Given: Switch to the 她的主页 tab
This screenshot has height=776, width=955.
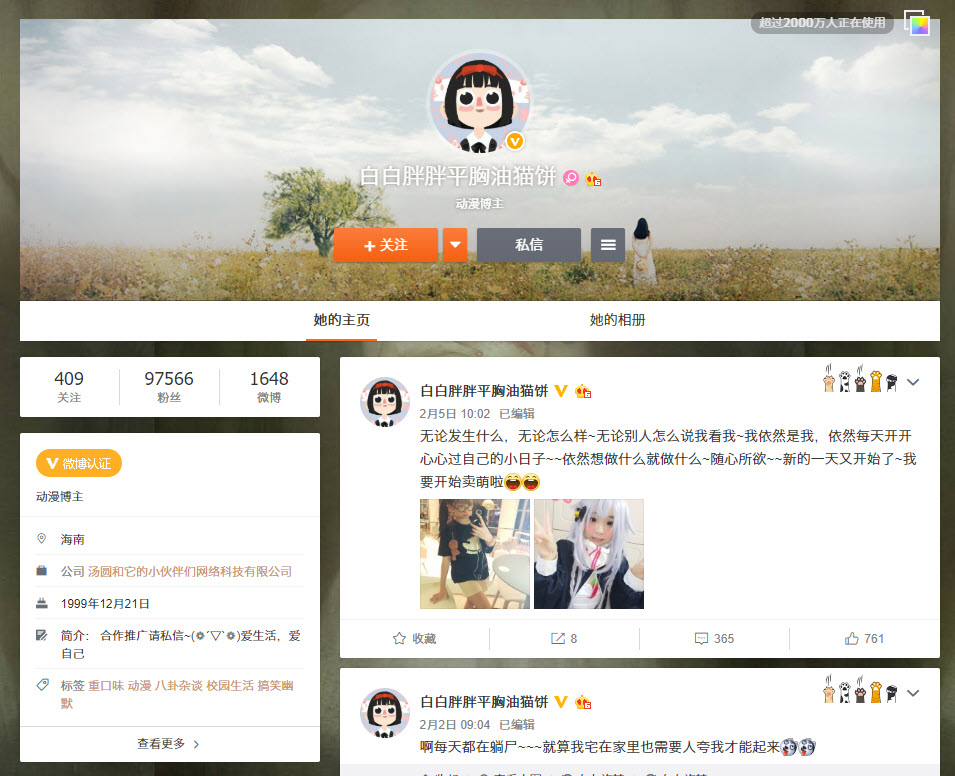Looking at the screenshot, I should tap(342, 321).
